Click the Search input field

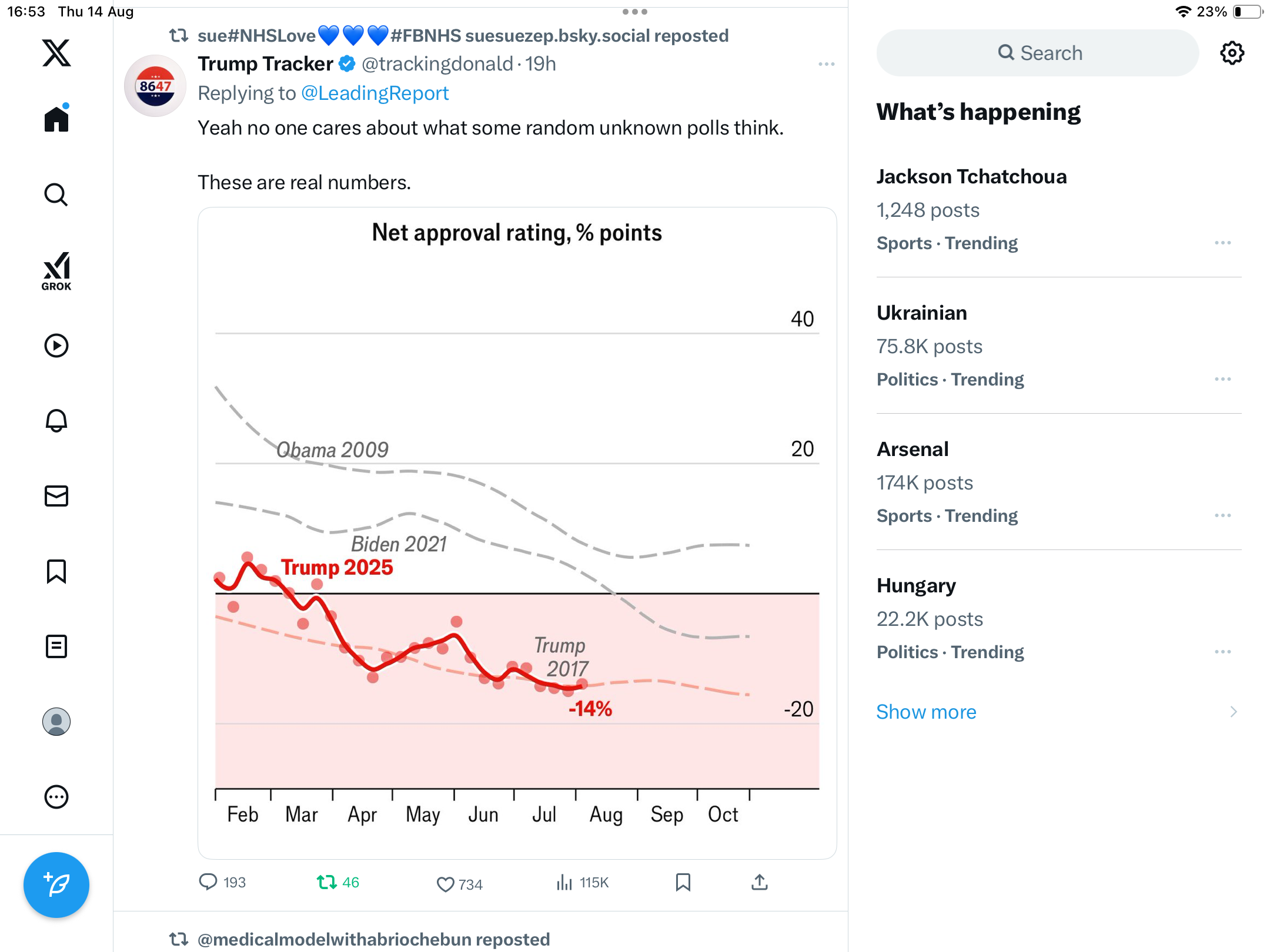click(1038, 53)
